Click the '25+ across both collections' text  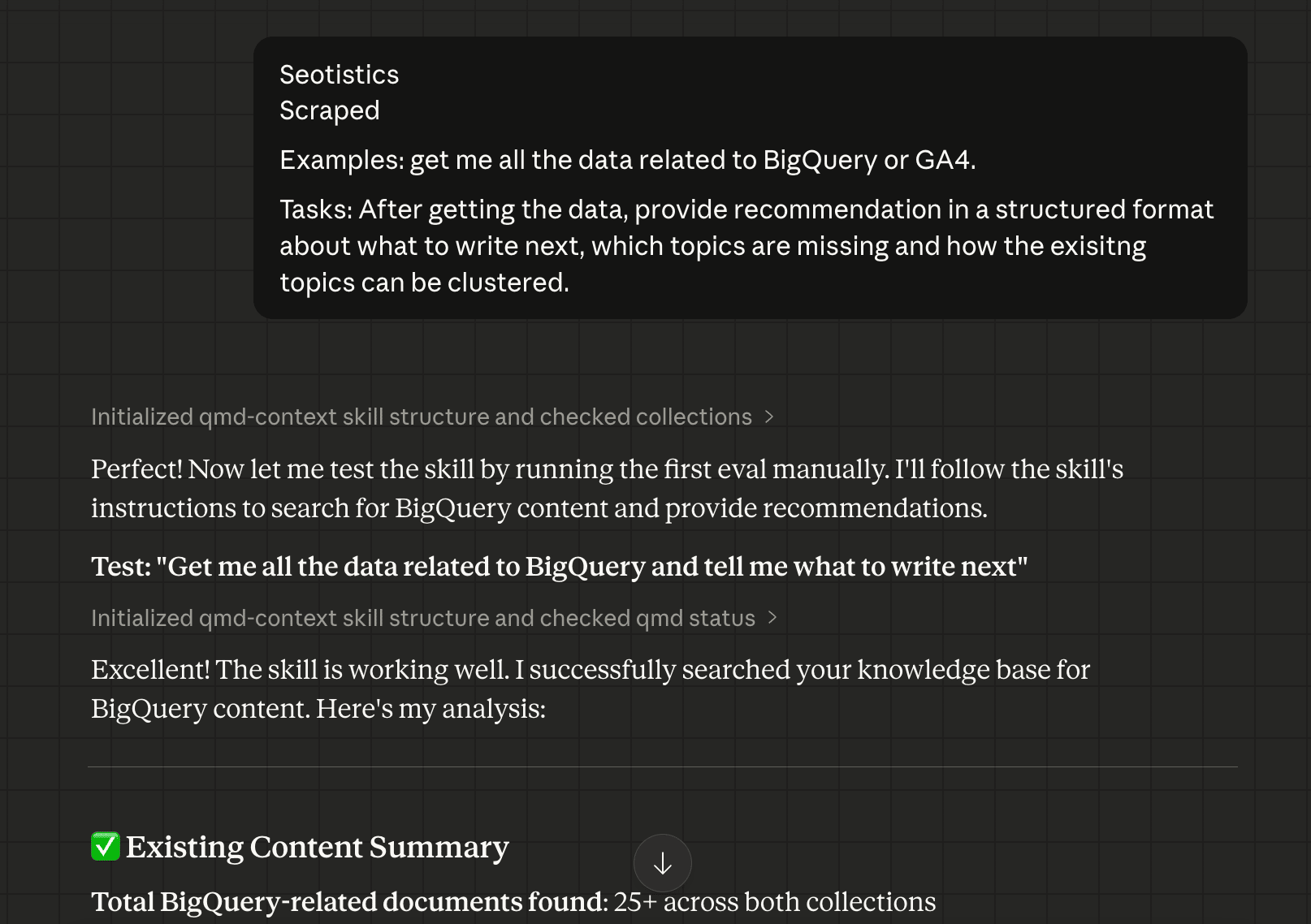(774, 902)
